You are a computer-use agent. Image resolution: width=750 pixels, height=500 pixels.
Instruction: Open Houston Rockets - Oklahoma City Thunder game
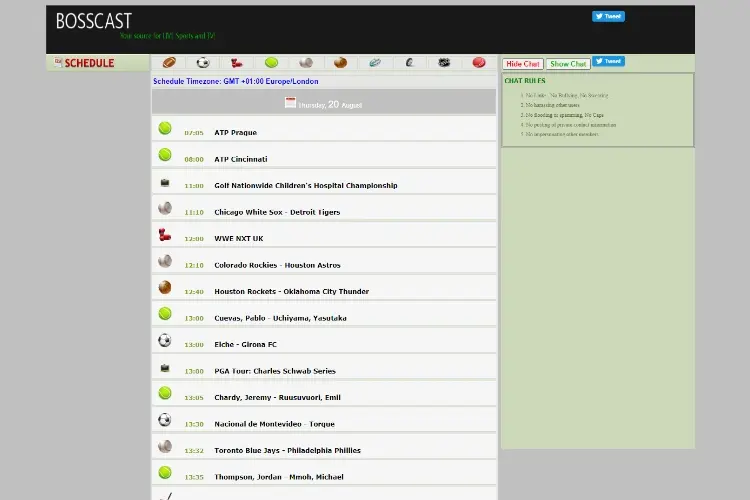291,291
